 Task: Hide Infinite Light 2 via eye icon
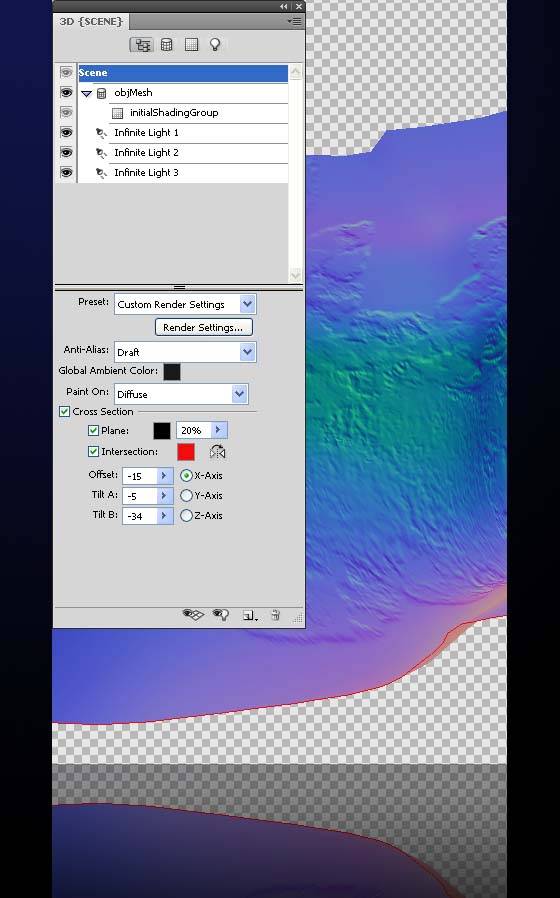[66, 152]
